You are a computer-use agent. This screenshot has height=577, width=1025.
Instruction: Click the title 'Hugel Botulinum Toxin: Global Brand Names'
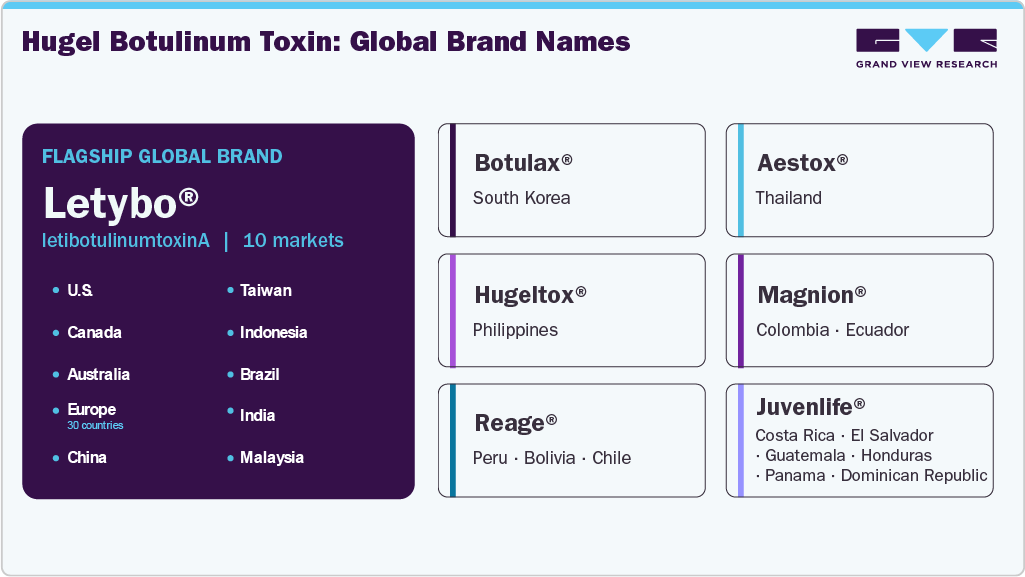(x=326, y=42)
